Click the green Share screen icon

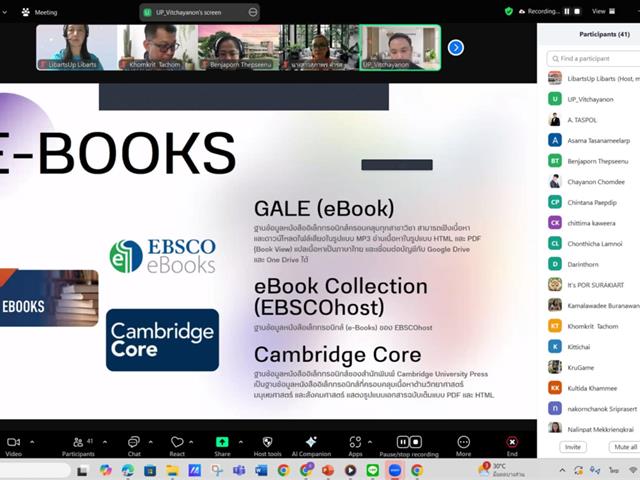222,442
